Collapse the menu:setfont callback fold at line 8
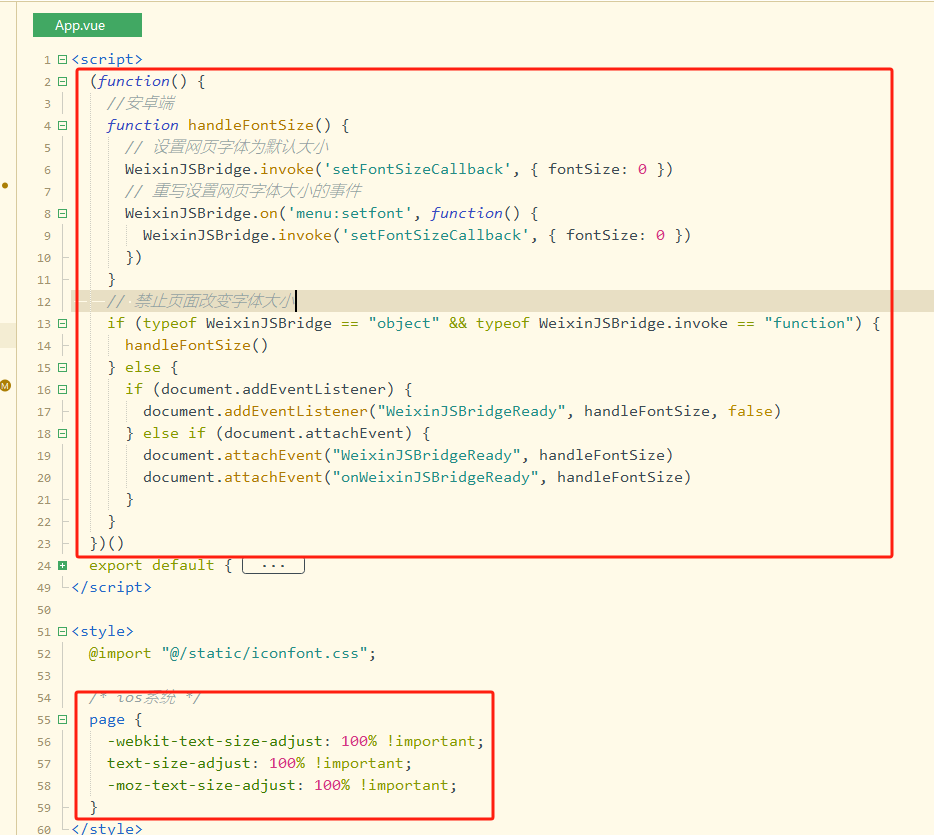Screen dimensions: 934x835 [63, 214]
